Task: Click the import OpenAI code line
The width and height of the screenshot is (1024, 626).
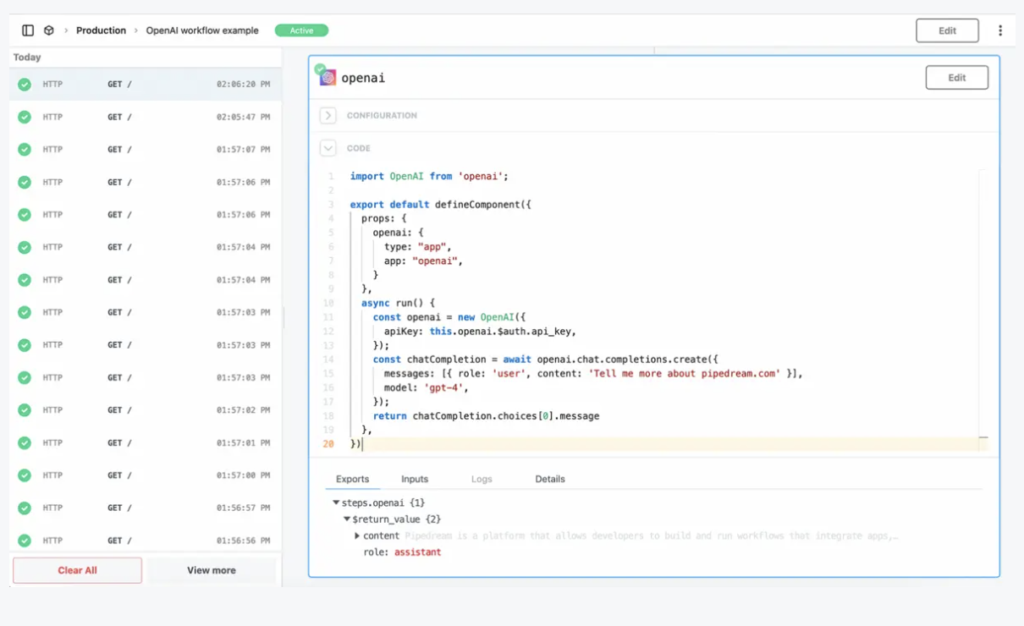Action: coord(429,176)
